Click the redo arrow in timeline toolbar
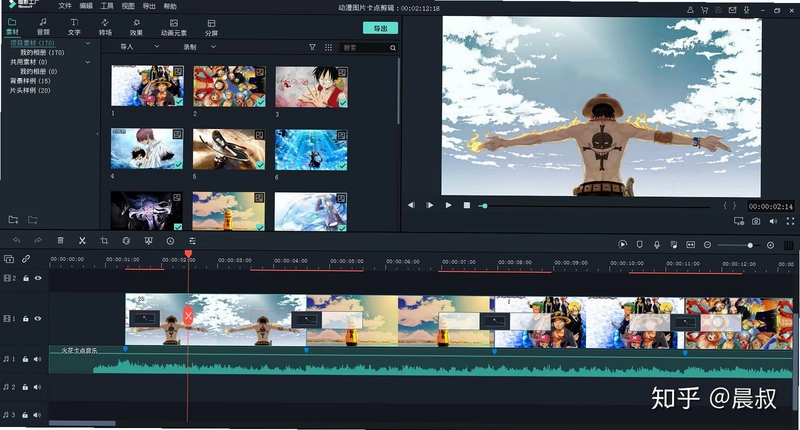This screenshot has height=430, width=800. 38,240
